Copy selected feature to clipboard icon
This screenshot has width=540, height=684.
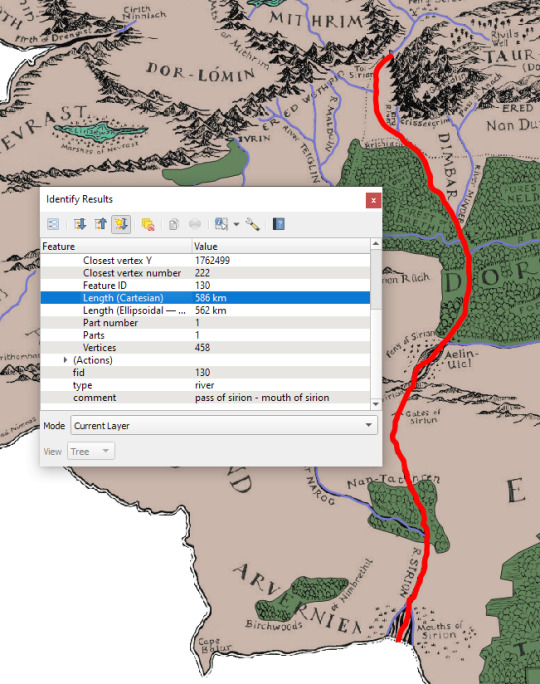174,224
